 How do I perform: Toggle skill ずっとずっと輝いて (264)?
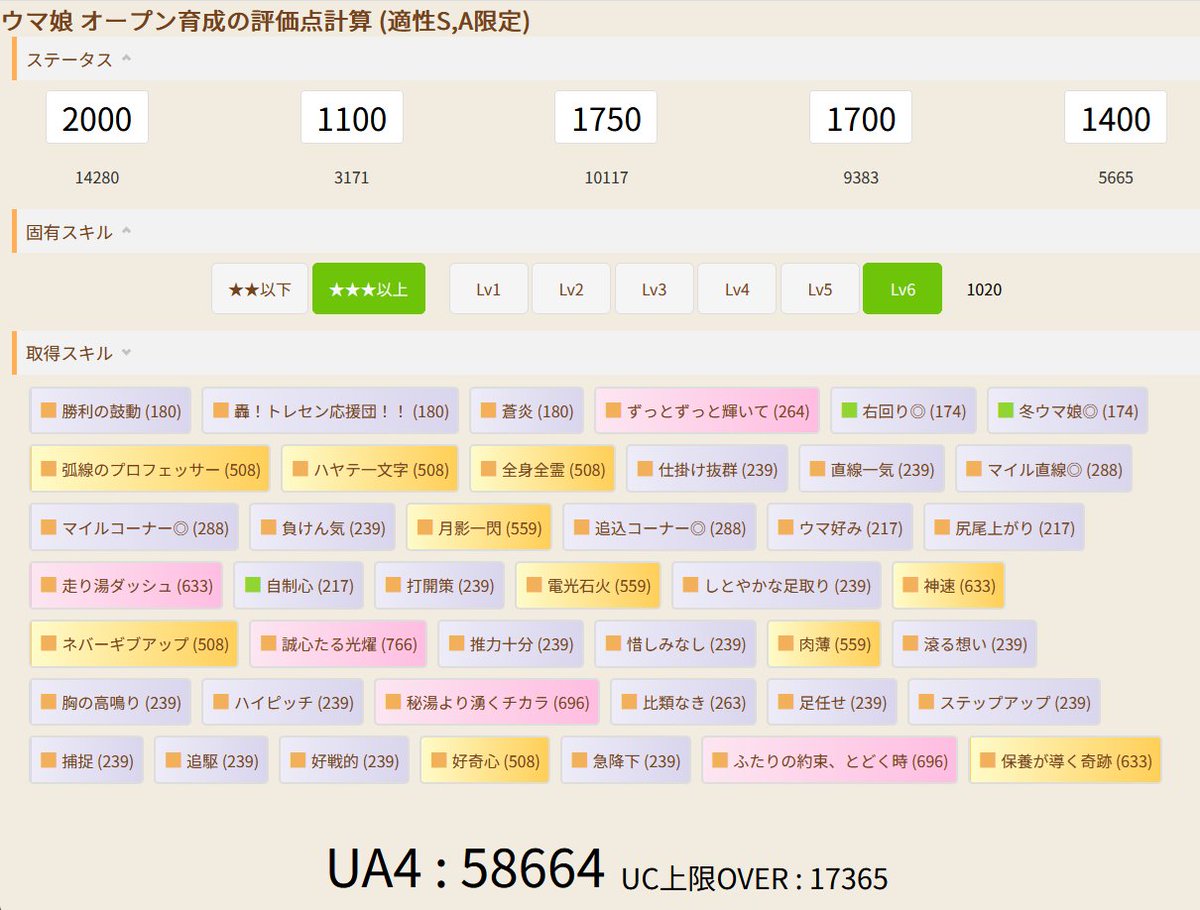707,411
